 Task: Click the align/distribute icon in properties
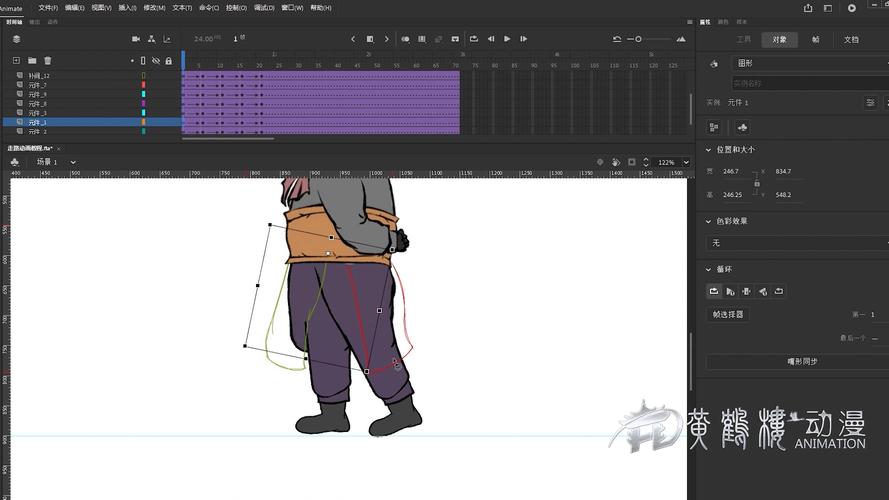point(714,128)
